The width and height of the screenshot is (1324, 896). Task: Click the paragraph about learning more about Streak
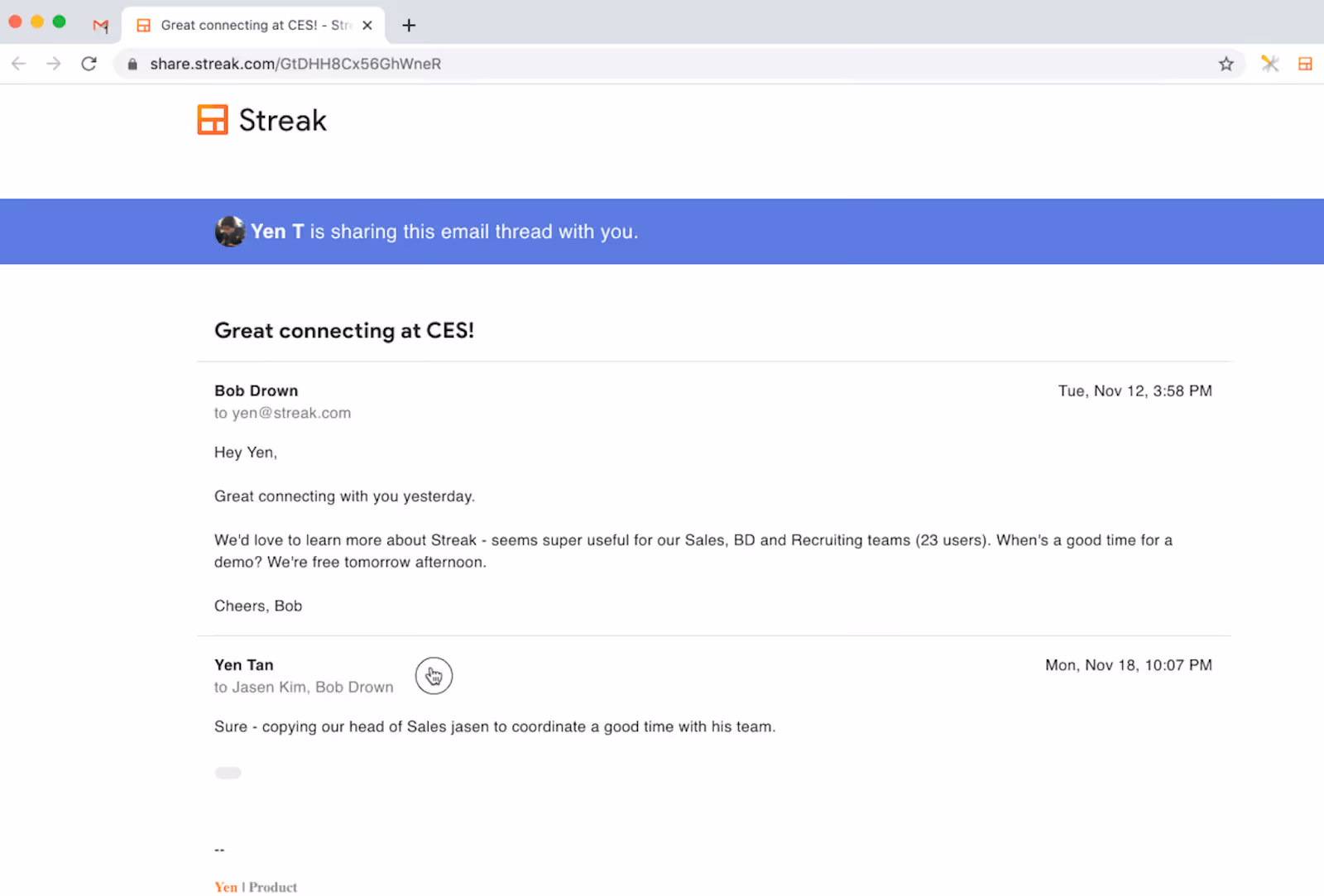tap(693, 551)
